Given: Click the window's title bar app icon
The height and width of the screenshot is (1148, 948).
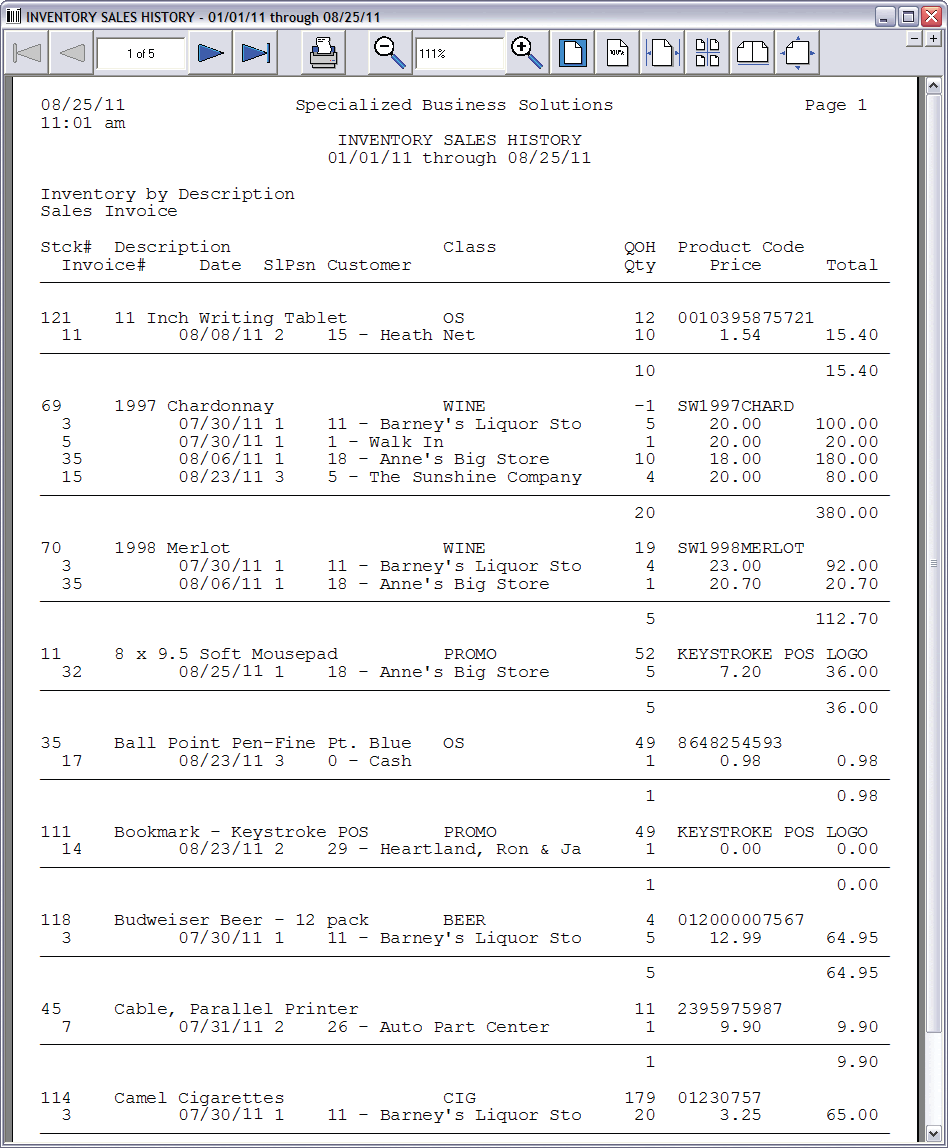Looking at the screenshot, I should click(14, 16).
